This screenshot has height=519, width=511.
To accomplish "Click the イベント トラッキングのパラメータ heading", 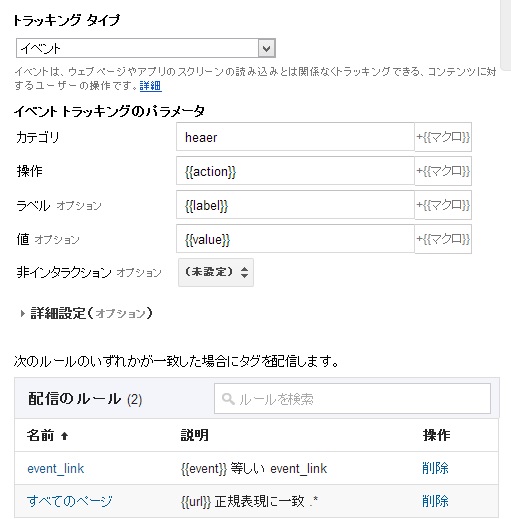I will tap(109, 111).
